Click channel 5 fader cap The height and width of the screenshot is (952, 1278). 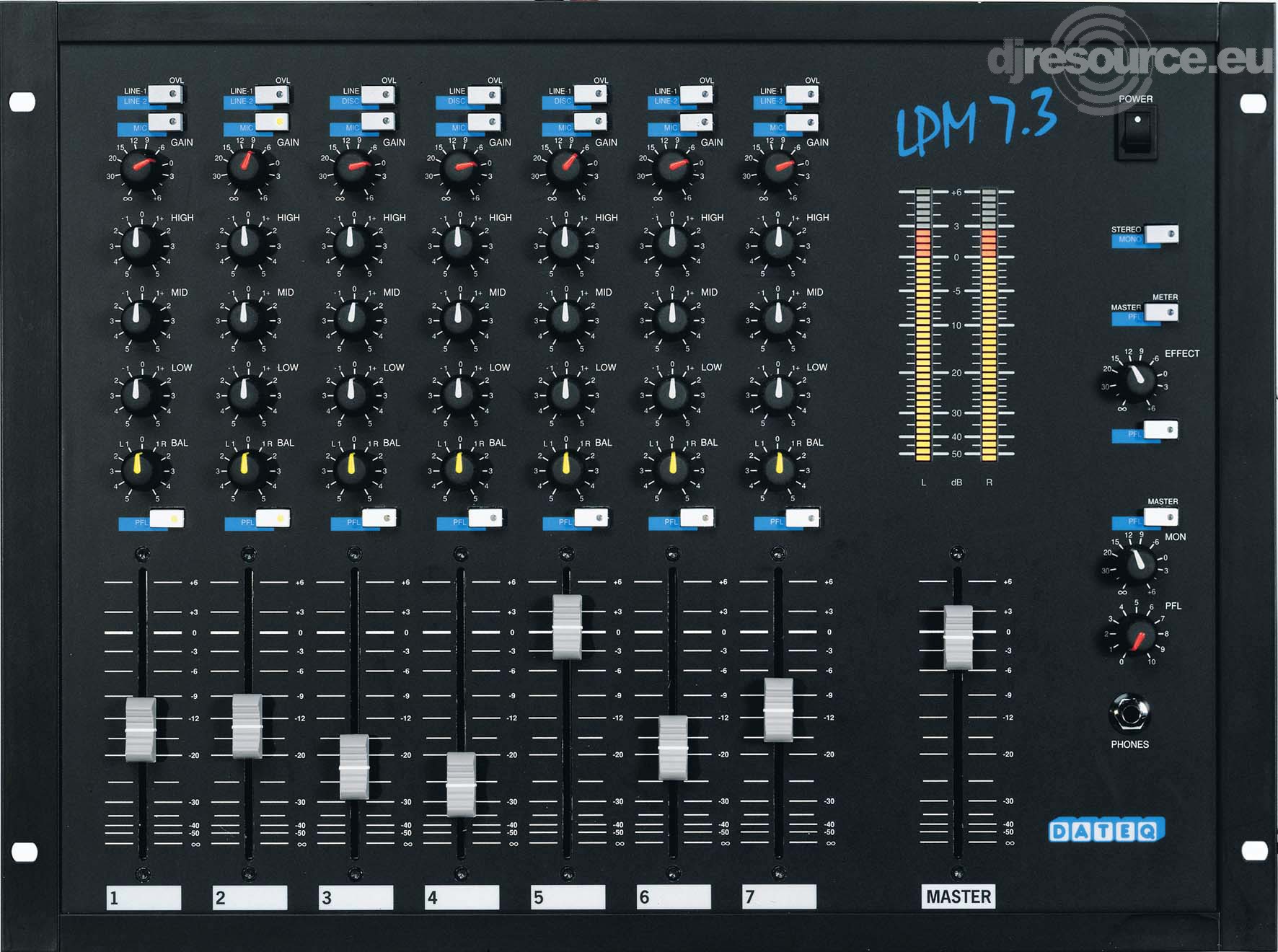[x=567, y=627]
